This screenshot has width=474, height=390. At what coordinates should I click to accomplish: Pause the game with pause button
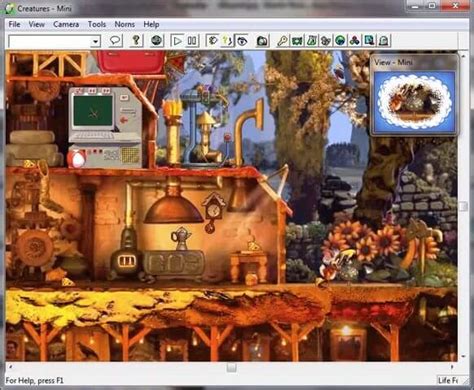pos(192,41)
